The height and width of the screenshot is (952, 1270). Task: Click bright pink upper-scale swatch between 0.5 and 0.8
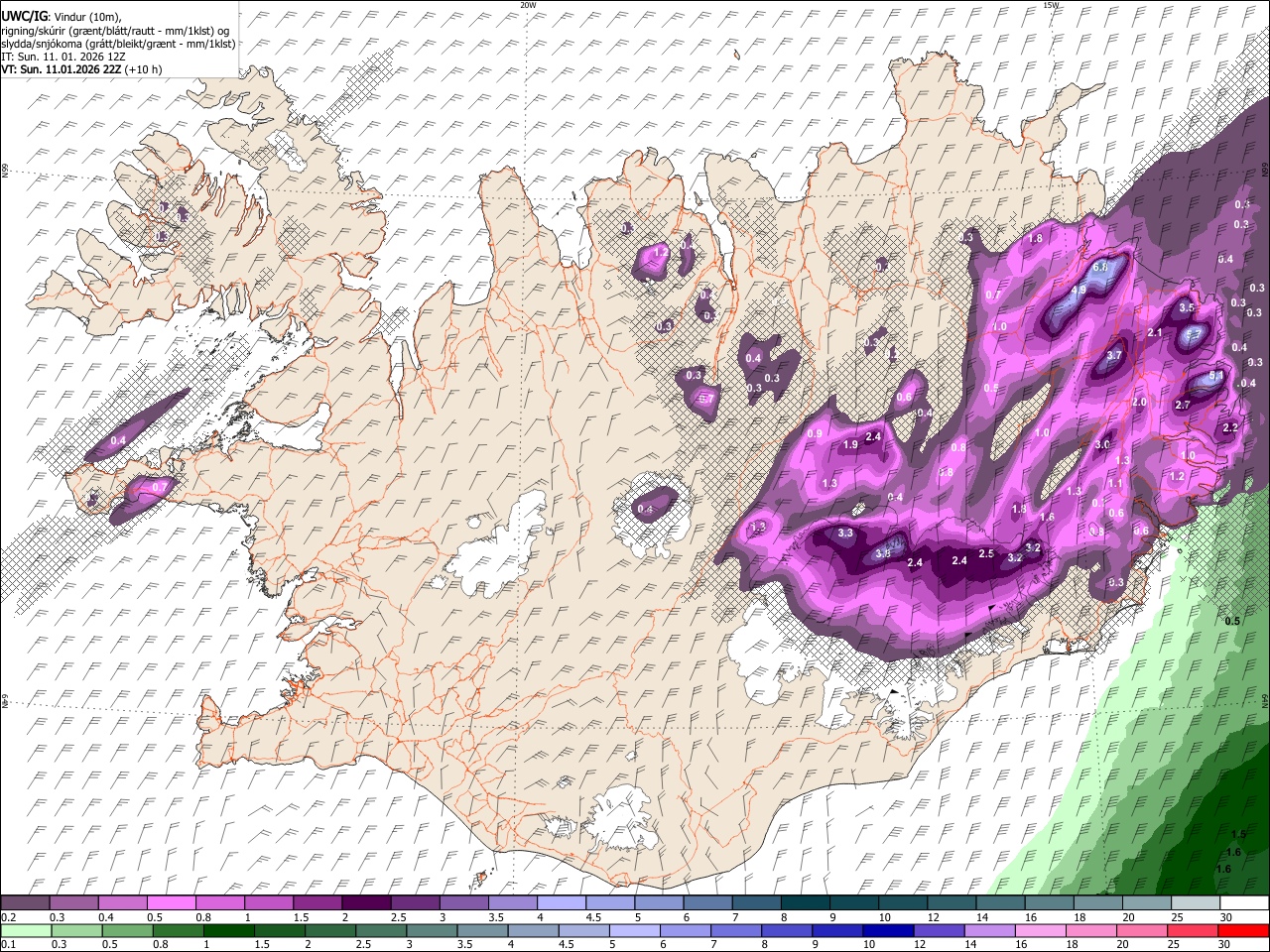pos(171,903)
